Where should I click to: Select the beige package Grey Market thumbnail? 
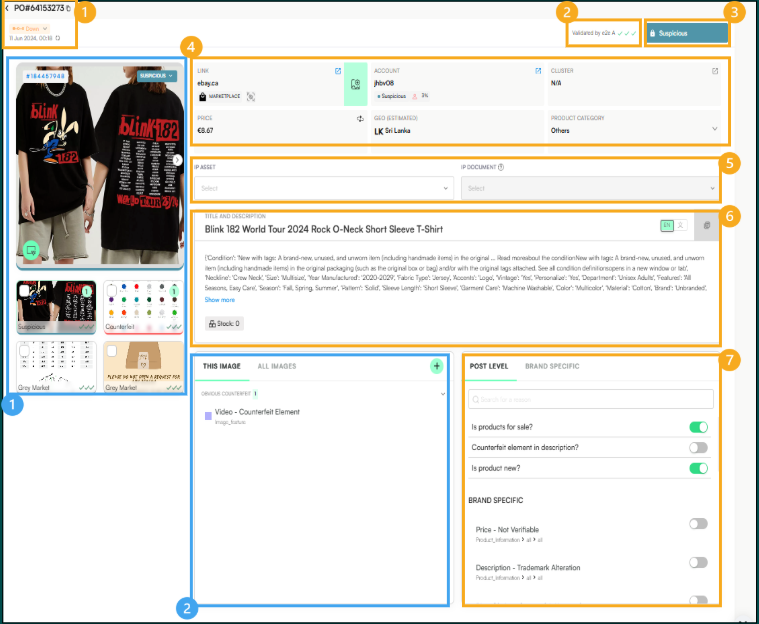[x=143, y=367]
